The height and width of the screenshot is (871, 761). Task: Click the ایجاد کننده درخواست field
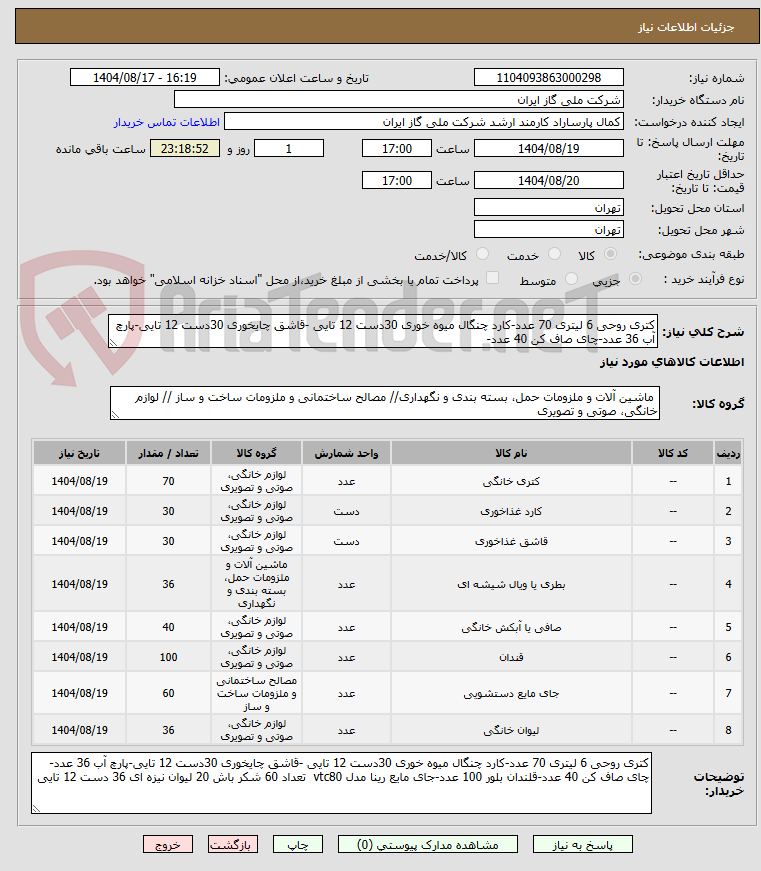click(x=424, y=122)
